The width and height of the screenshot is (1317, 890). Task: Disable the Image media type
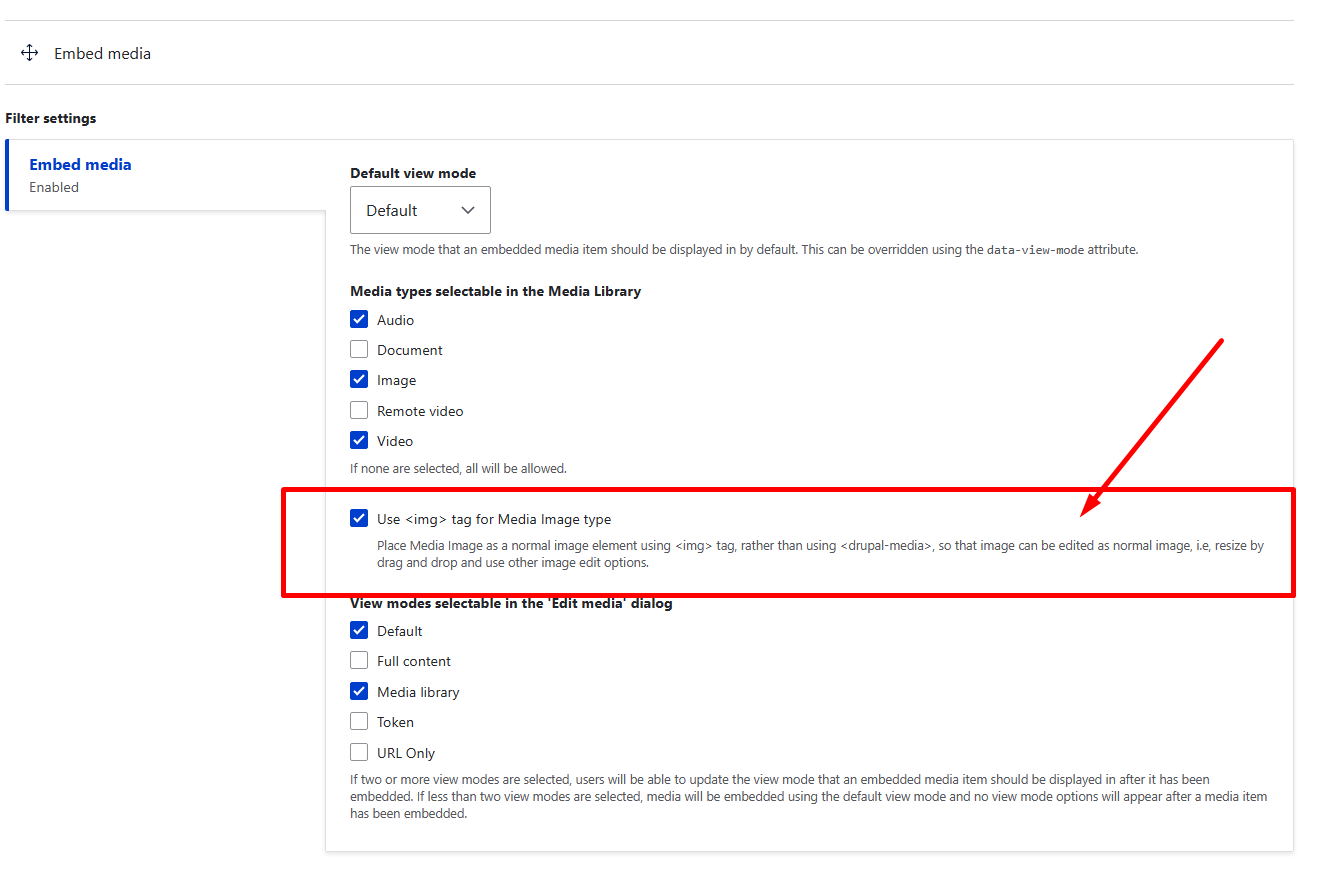click(x=359, y=379)
